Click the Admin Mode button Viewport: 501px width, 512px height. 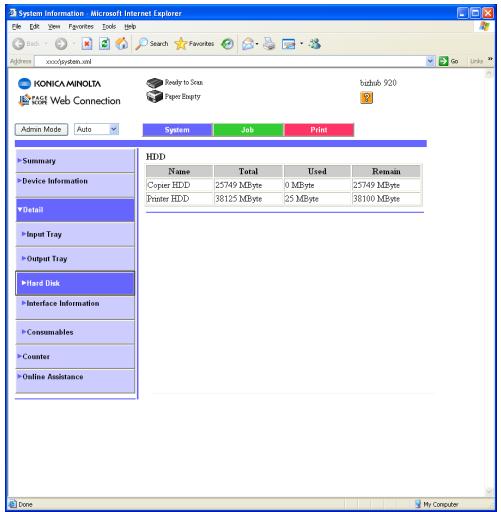(41, 129)
